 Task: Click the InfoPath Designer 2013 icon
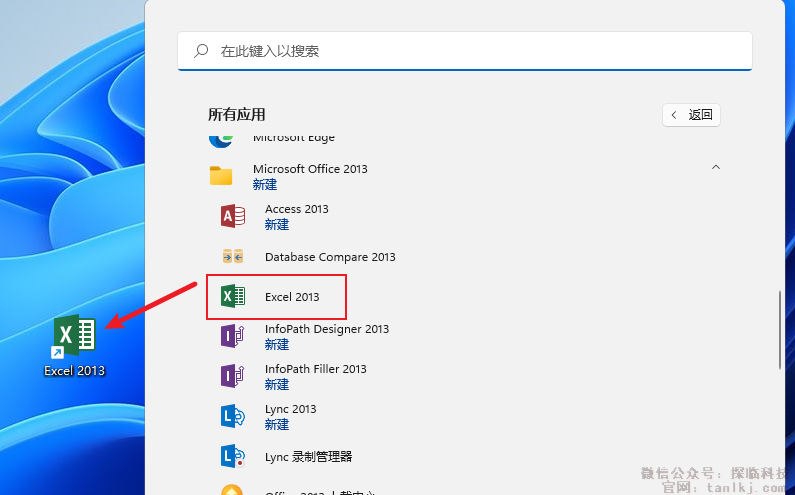233,336
